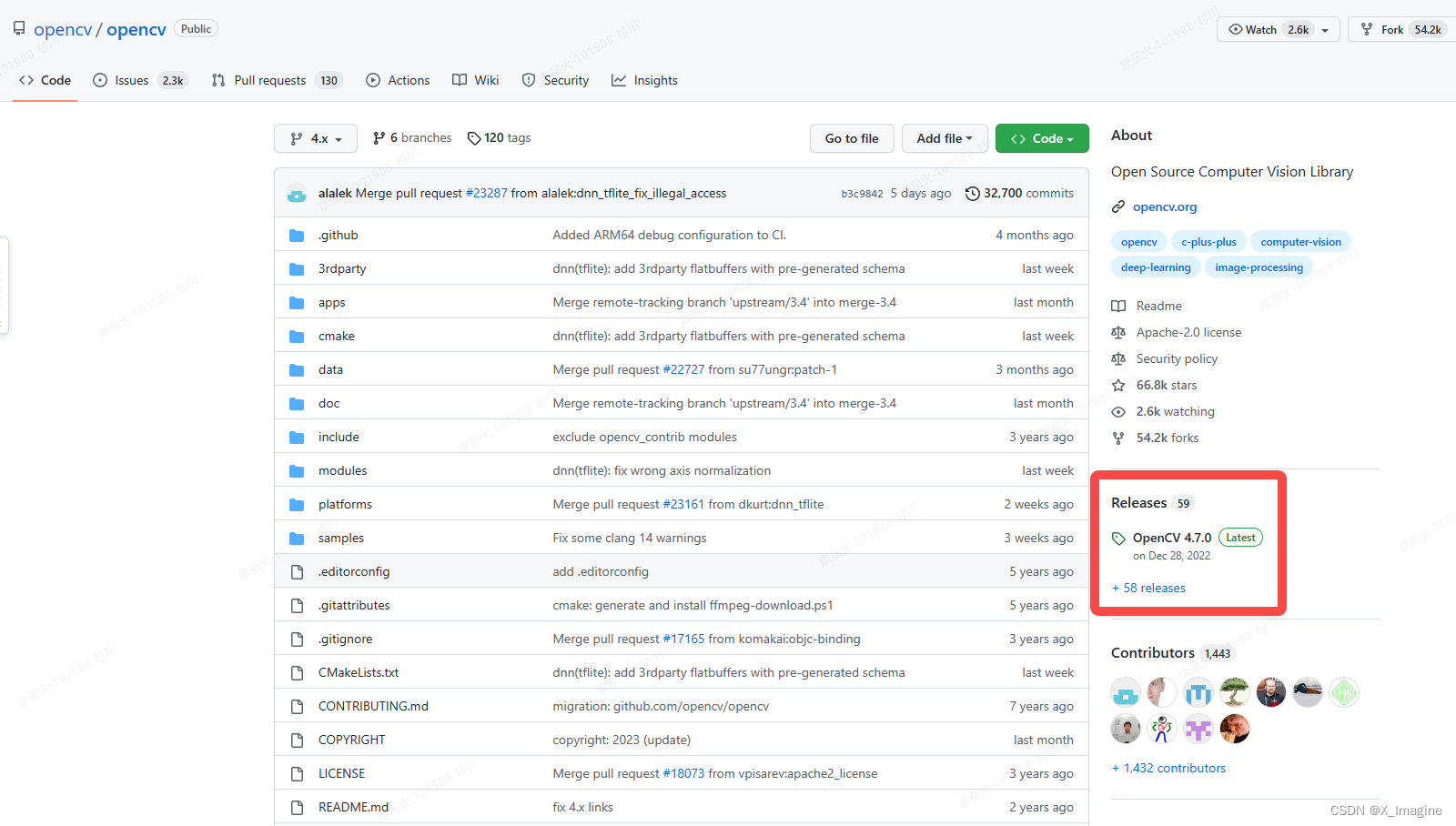Screen dimensions: 1456x826
Task: Go to the Actions tab
Action: (398, 80)
